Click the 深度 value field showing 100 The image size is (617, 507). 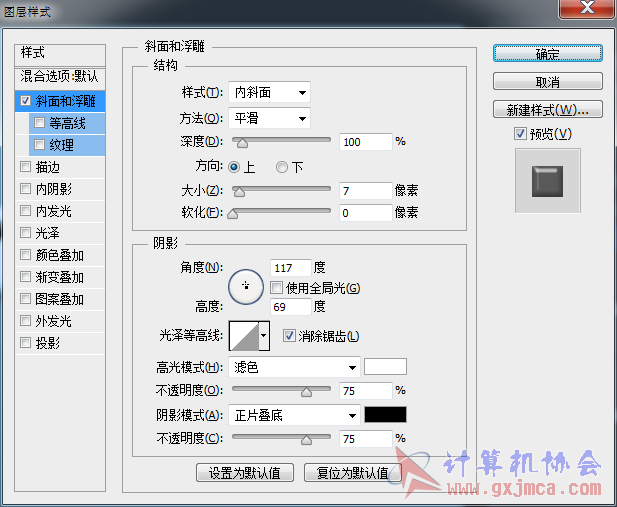click(366, 142)
